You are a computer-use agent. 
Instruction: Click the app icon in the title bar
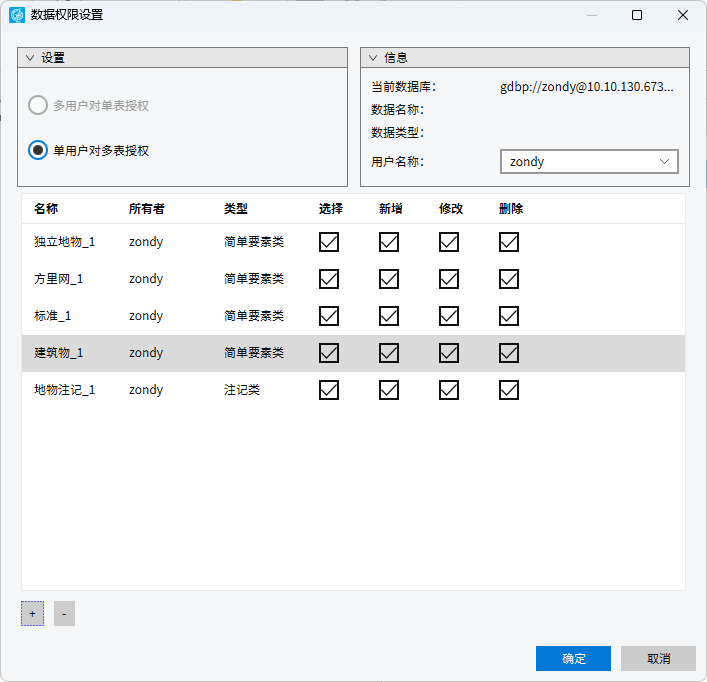(x=16, y=15)
